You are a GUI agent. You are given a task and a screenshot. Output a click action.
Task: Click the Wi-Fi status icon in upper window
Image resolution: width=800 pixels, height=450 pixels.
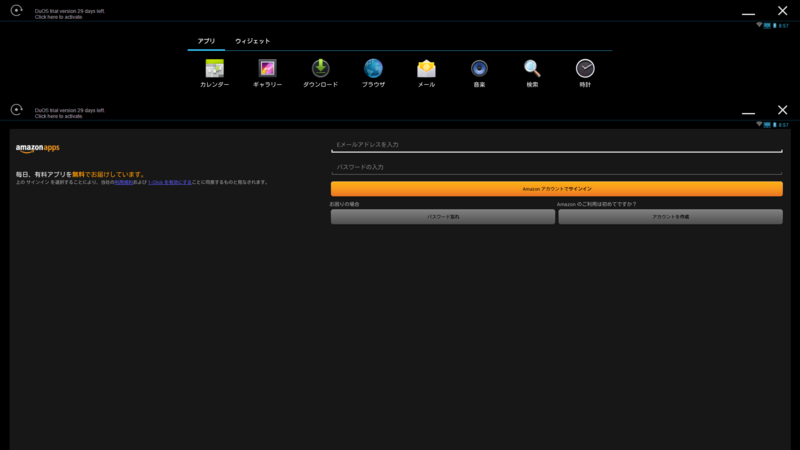(x=759, y=25)
